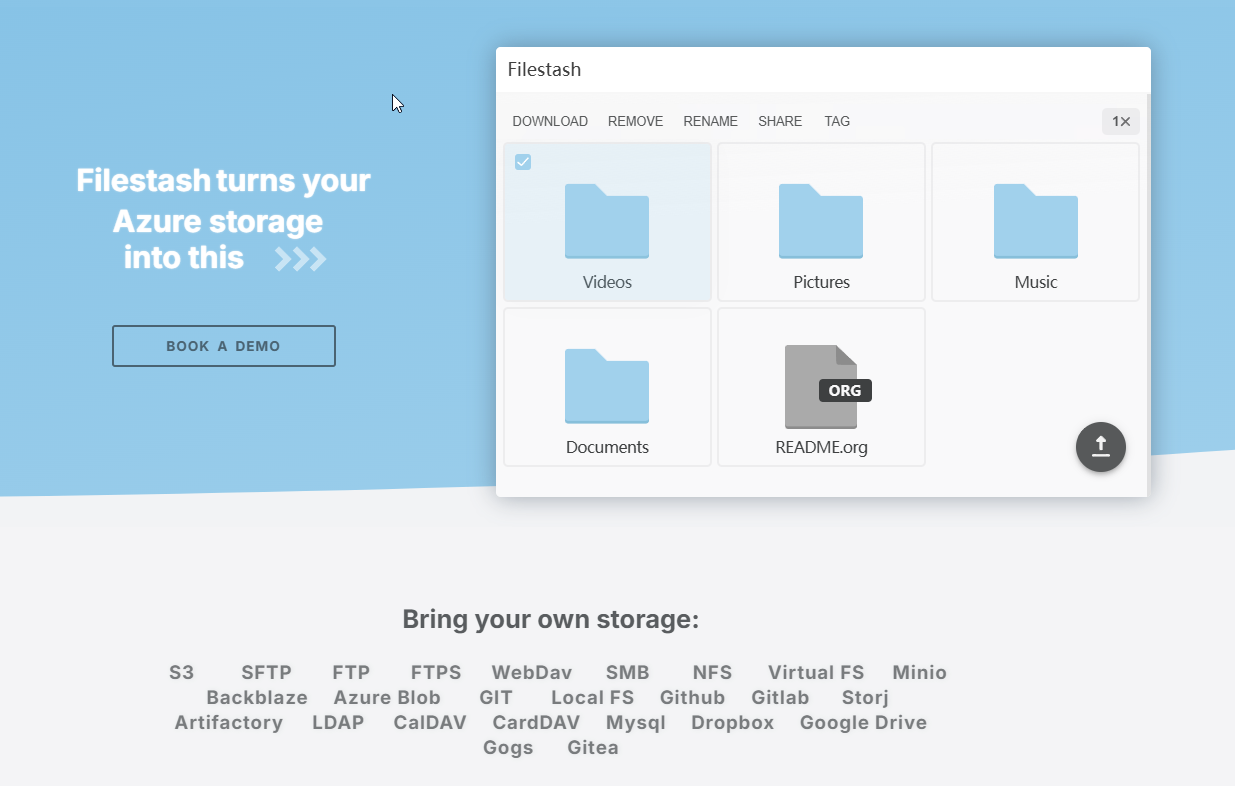Open the Gogs storage link
Viewport: 1235px width, 786px height.
coord(508,747)
